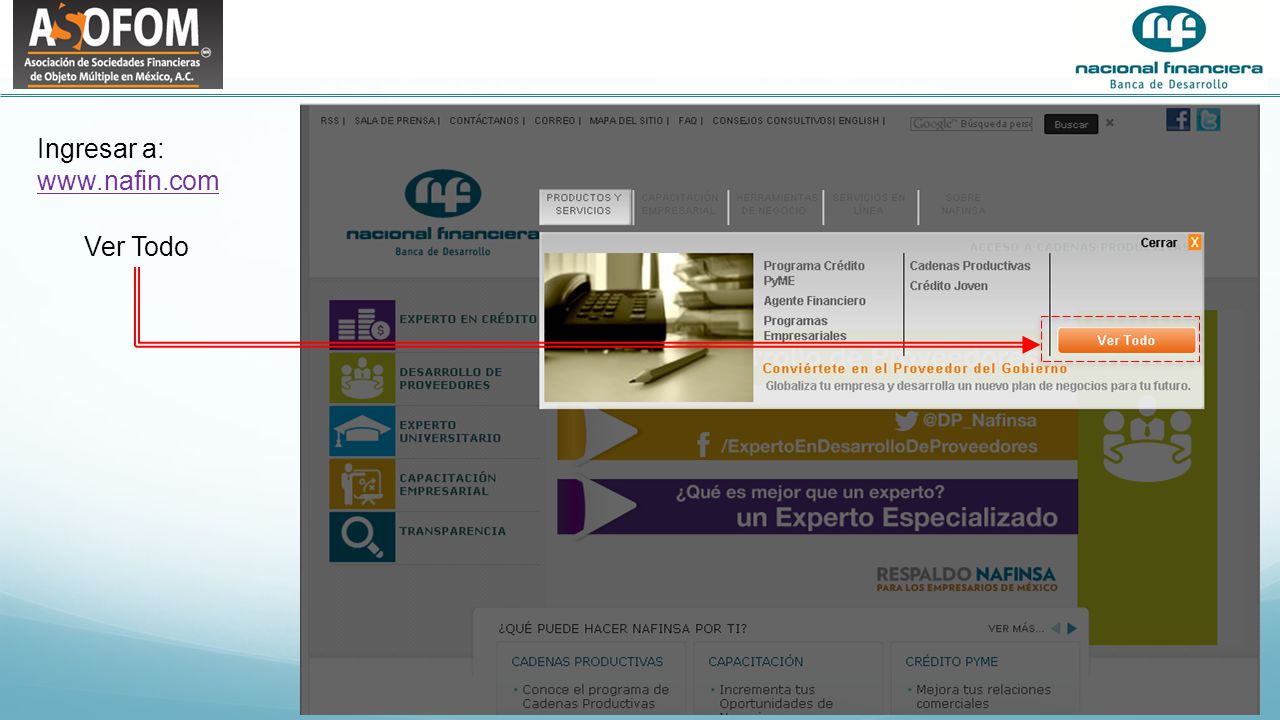Viewport: 1280px width, 720px height.
Task: Click Experto en Crédito sidebar label
Action: coord(468,319)
